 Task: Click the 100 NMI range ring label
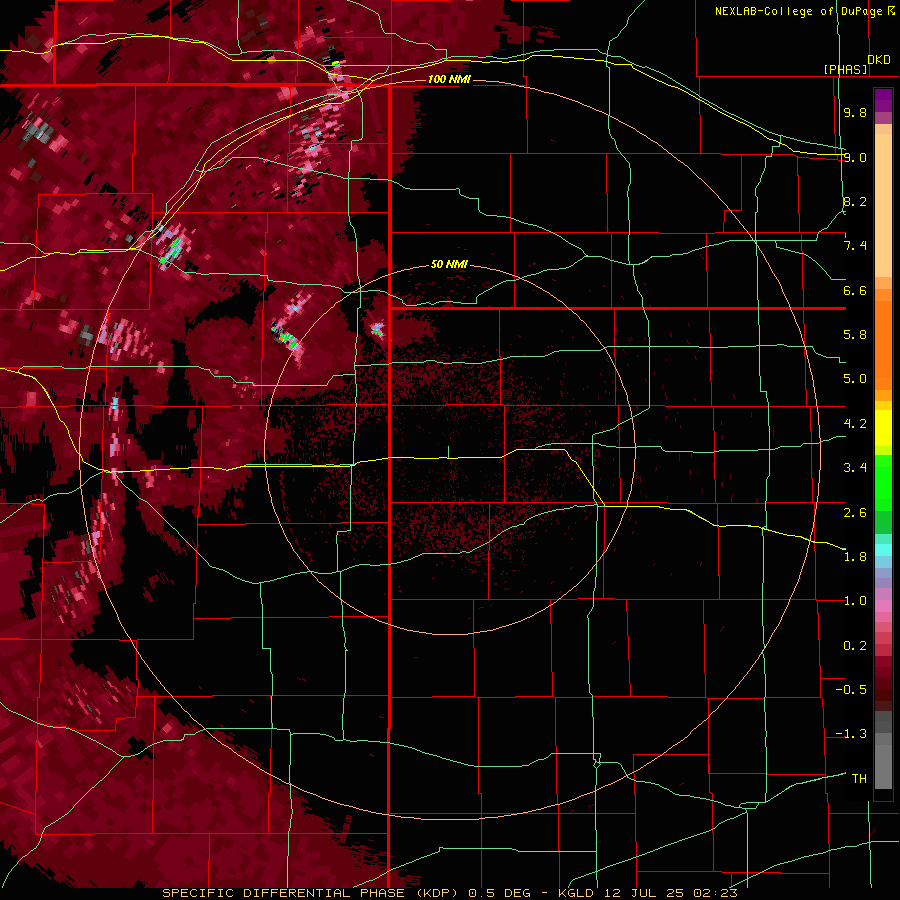pyautogui.click(x=449, y=79)
